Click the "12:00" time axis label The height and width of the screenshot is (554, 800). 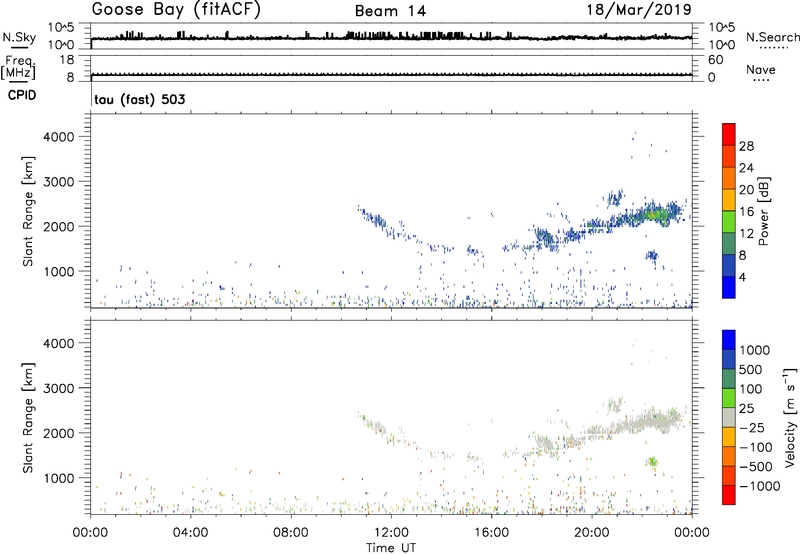click(391, 533)
